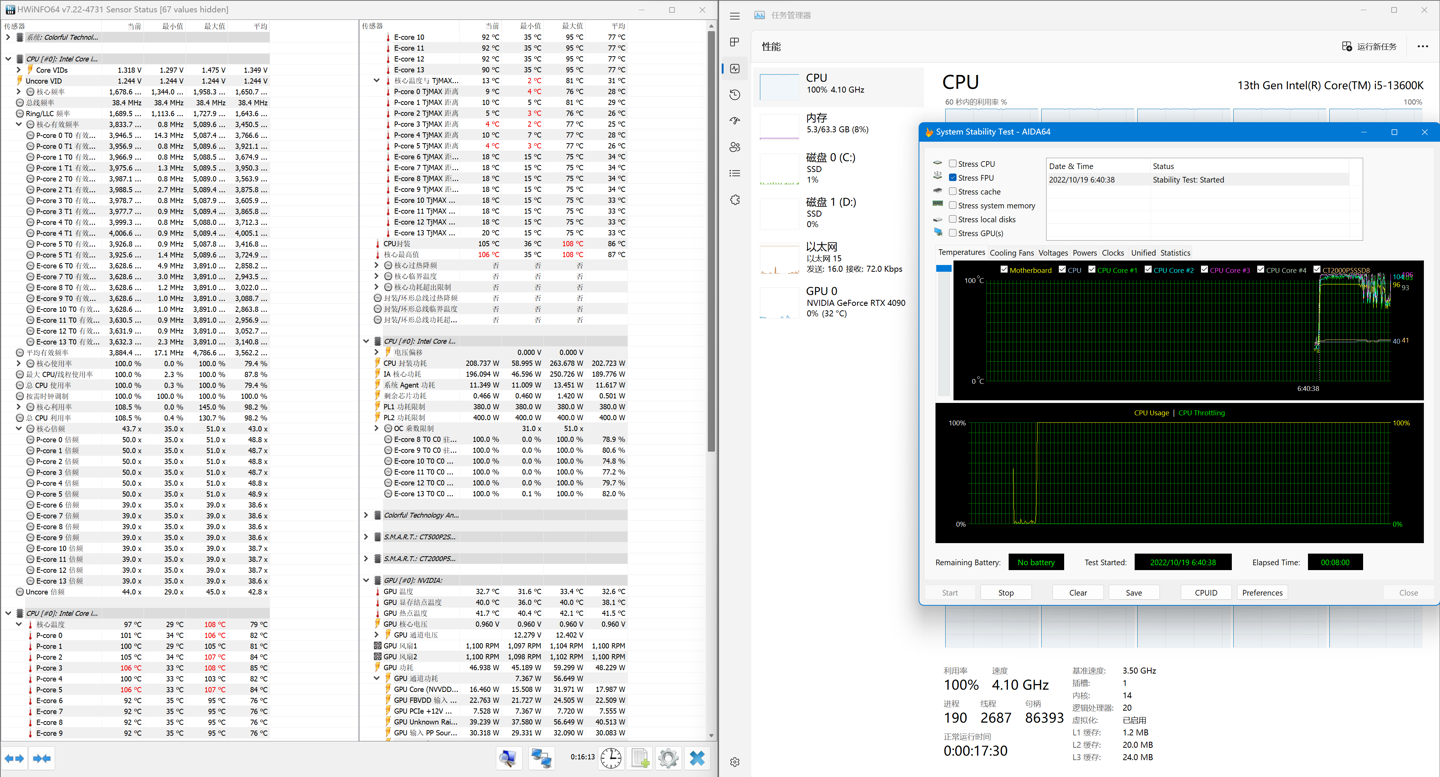Viewport: 1440px width, 777px height.
Task: Switch to Voltages tab
Action: click(1053, 253)
